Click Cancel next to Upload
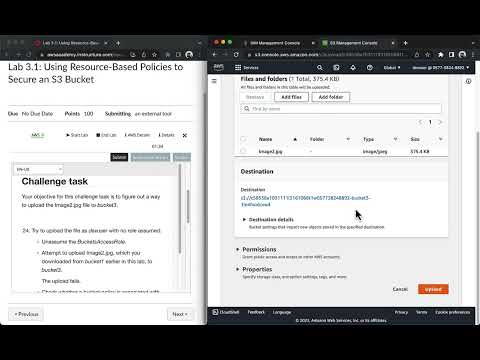 (400, 289)
